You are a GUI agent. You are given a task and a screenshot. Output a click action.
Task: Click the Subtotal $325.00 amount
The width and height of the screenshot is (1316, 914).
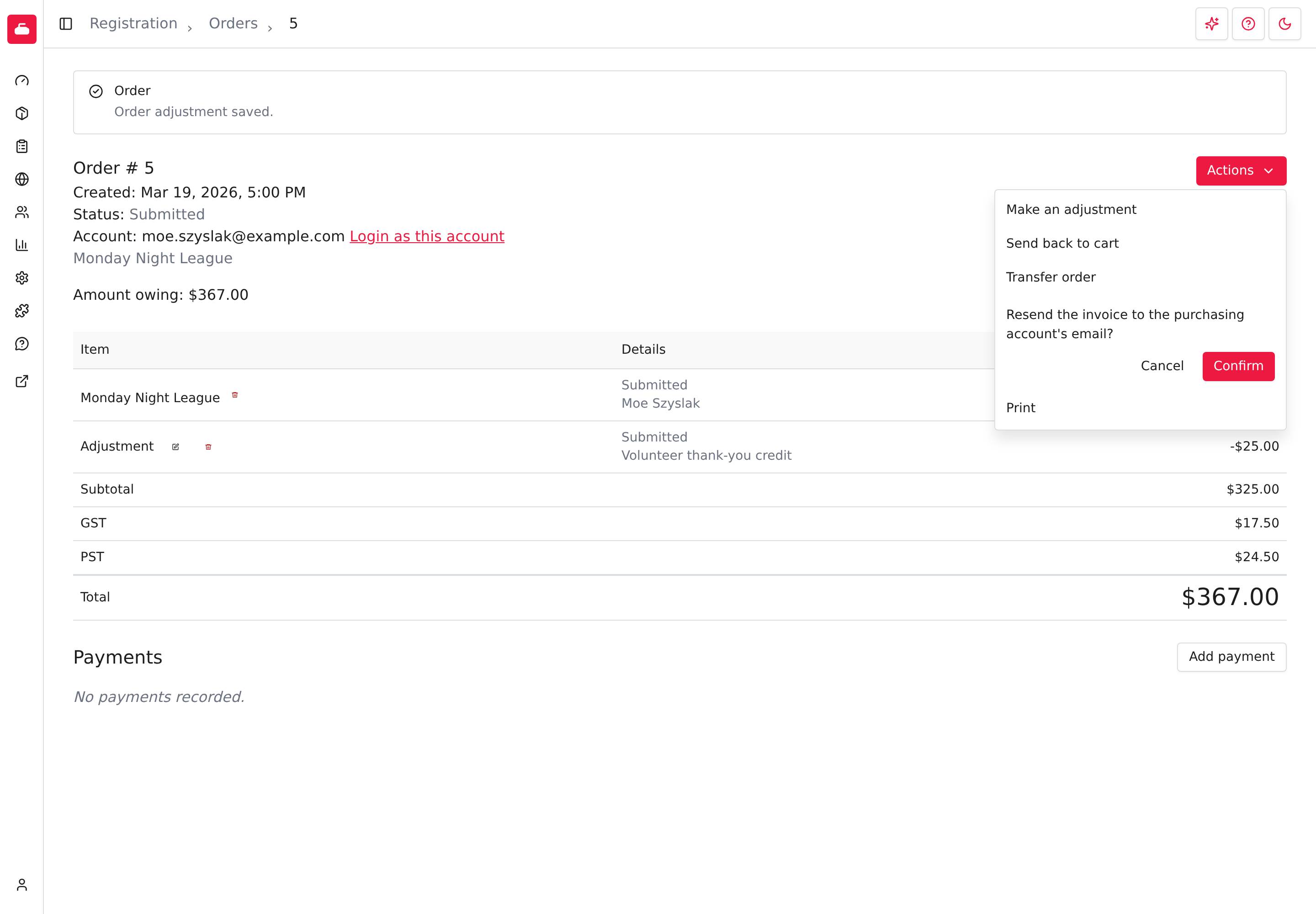[x=1252, y=489]
